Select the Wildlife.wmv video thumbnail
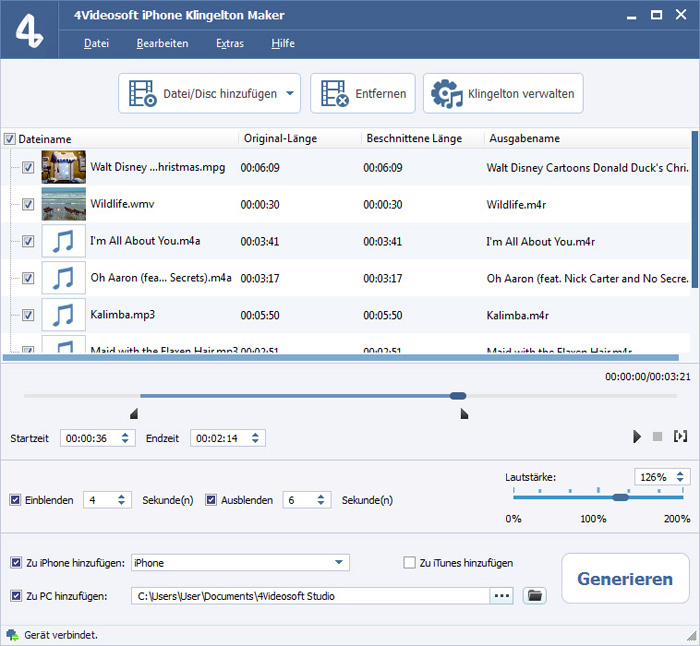This screenshot has height=646, width=700. [63, 204]
